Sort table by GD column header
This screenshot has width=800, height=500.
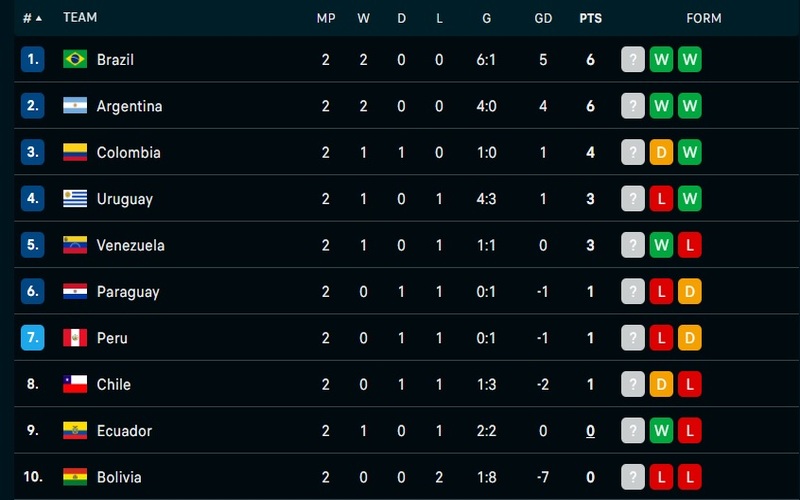click(543, 18)
